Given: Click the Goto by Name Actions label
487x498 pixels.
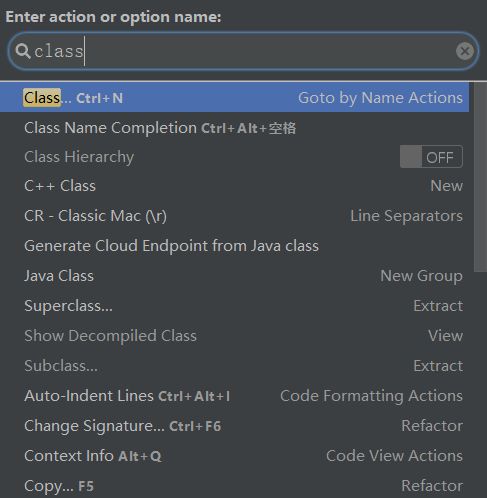Looking at the screenshot, I should 380,98.
